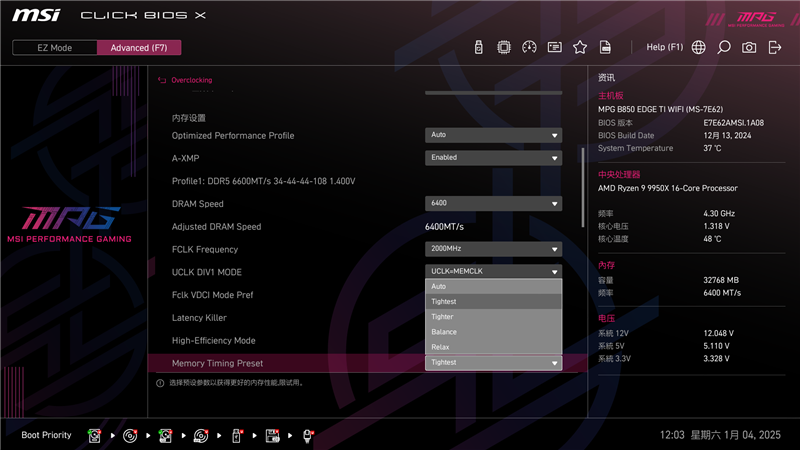Viewport: 800px width, 450px height.
Task: Go back via the Overclocking breadcrumb
Action: click(191, 80)
